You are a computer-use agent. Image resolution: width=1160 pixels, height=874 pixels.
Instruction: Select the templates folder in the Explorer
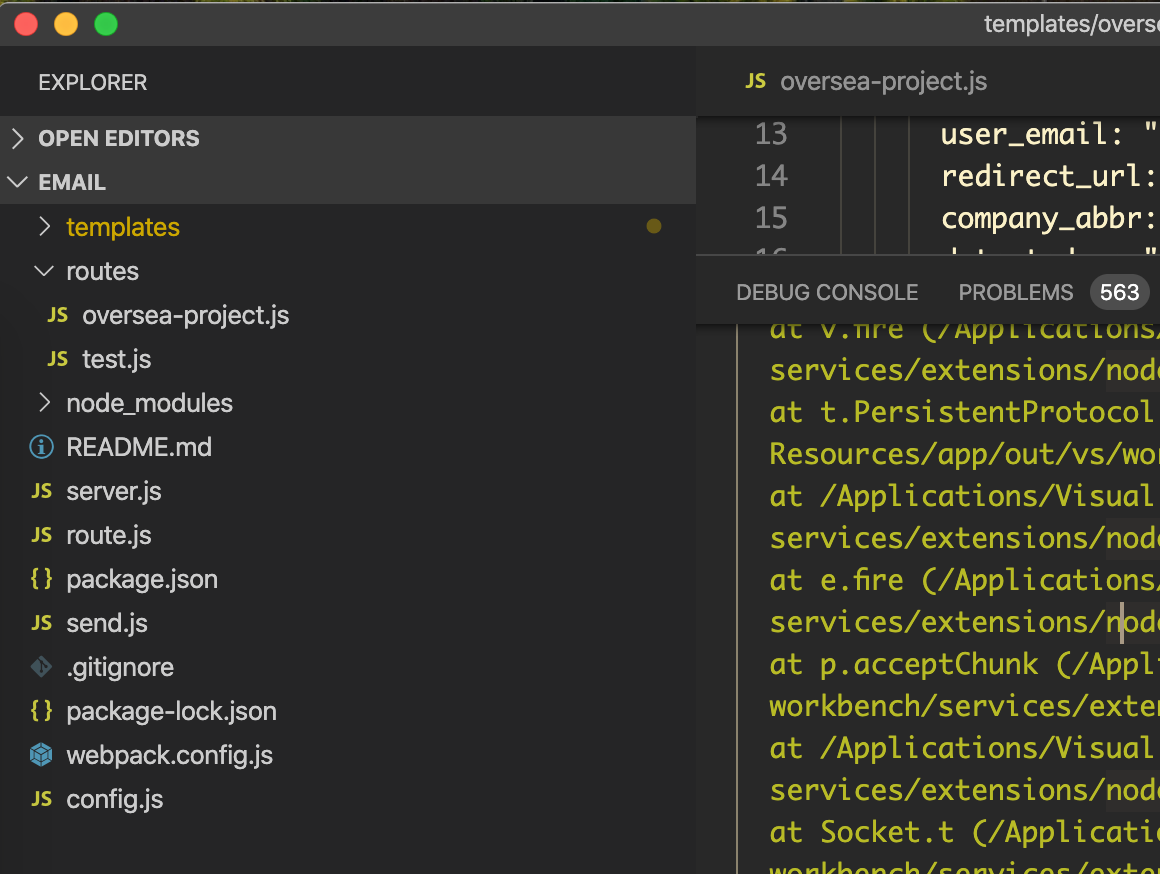pos(123,227)
